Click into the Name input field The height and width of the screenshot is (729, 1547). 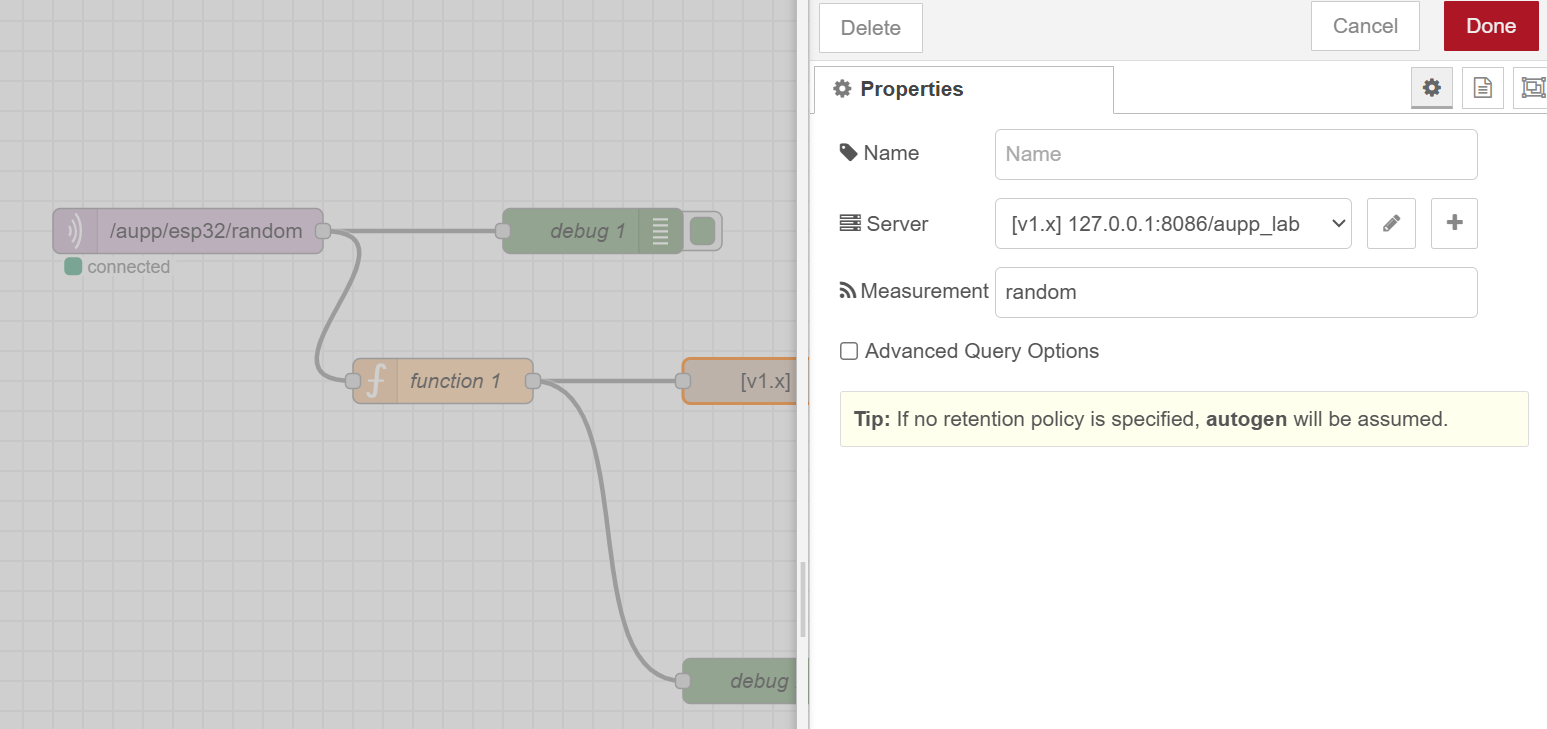pyautogui.click(x=1235, y=154)
